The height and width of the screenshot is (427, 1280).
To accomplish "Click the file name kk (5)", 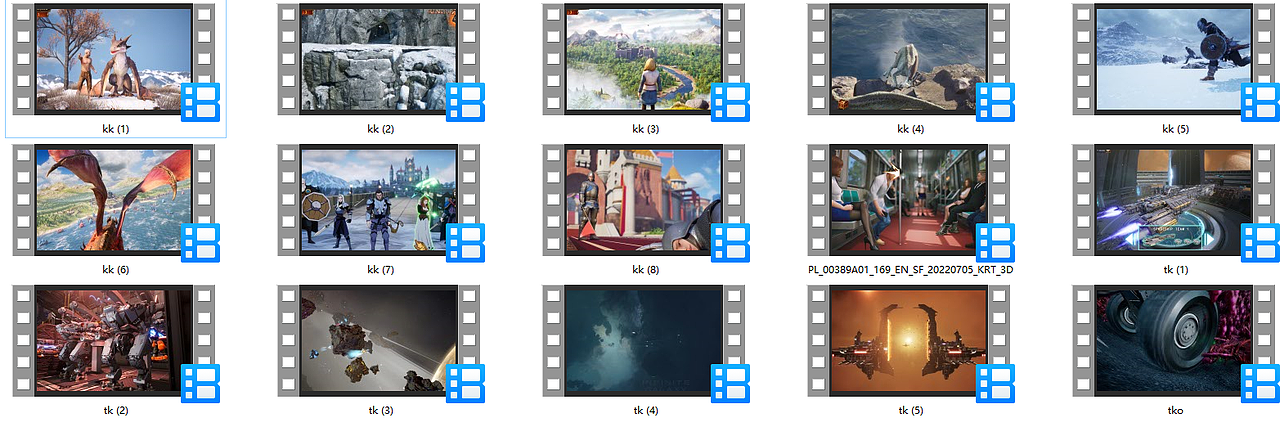I will pyautogui.click(x=1176, y=129).
